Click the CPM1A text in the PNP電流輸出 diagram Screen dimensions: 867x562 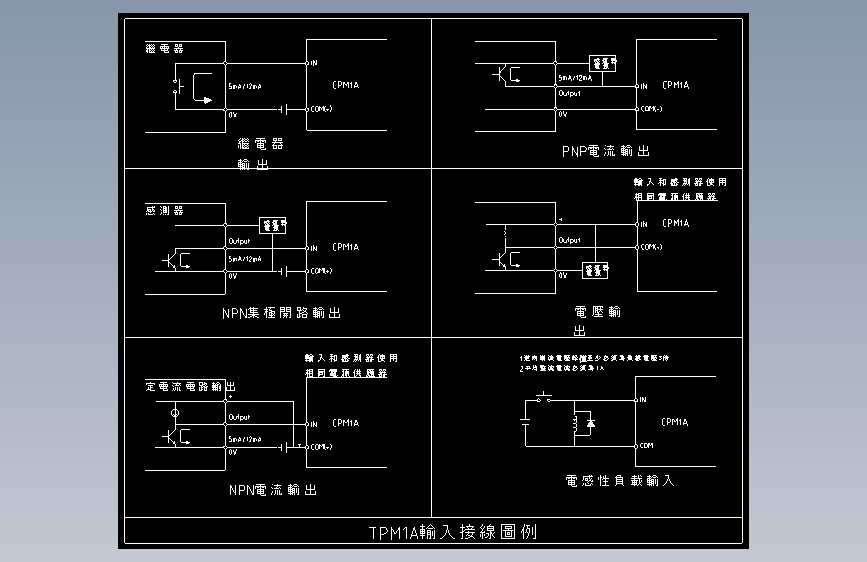tap(676, 85)
